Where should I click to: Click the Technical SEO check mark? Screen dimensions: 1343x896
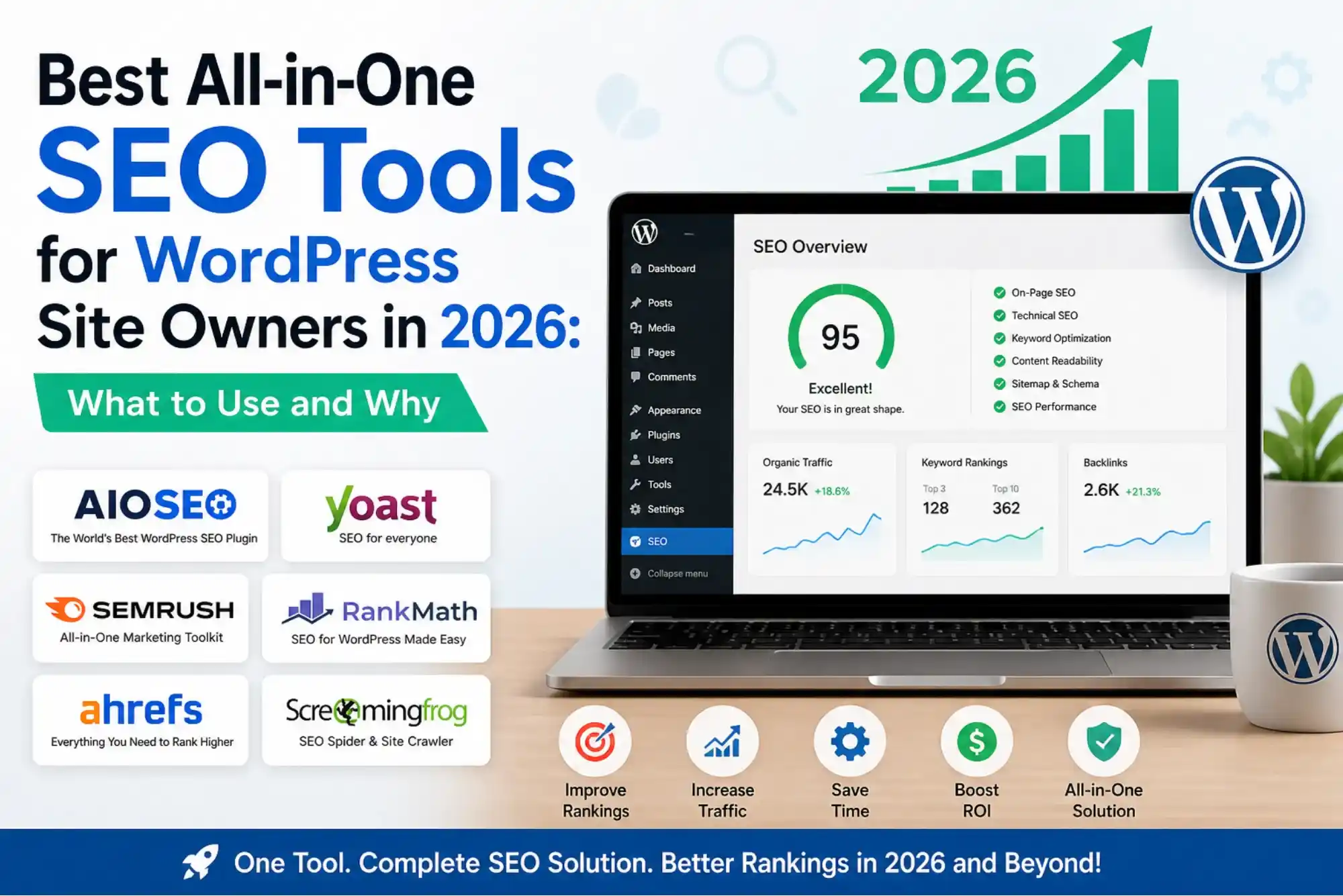pyautogui.click(x=999, y=315)
